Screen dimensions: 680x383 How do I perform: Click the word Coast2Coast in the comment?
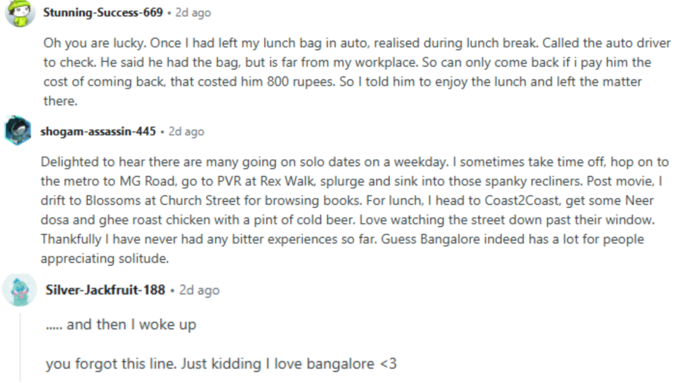click(x=518, y=200)
